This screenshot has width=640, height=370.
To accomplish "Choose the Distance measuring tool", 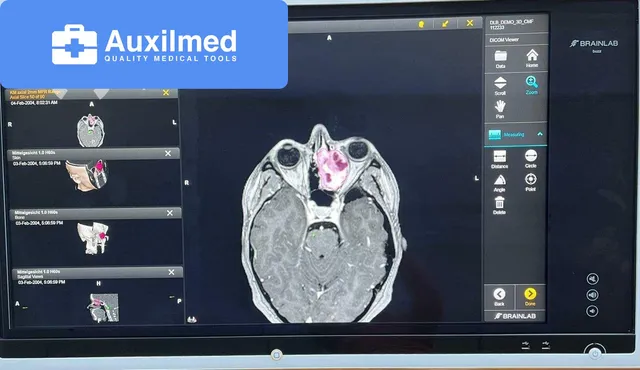I will (x=500, y=159).
